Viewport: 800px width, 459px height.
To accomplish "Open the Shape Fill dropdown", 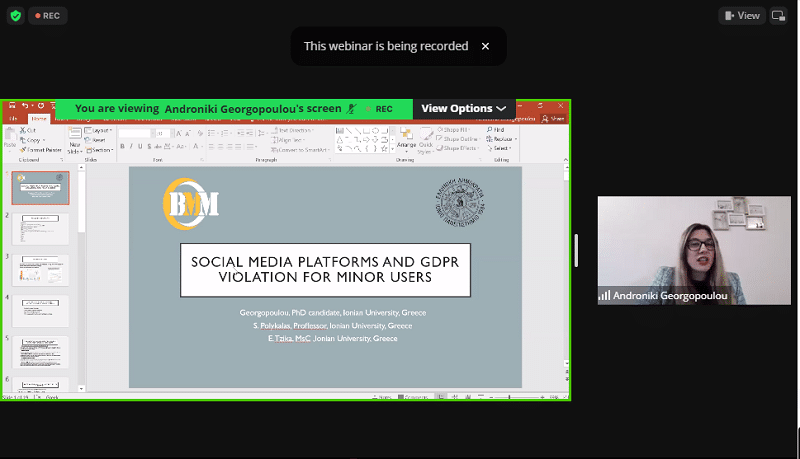I will click(x=453, y=130).
